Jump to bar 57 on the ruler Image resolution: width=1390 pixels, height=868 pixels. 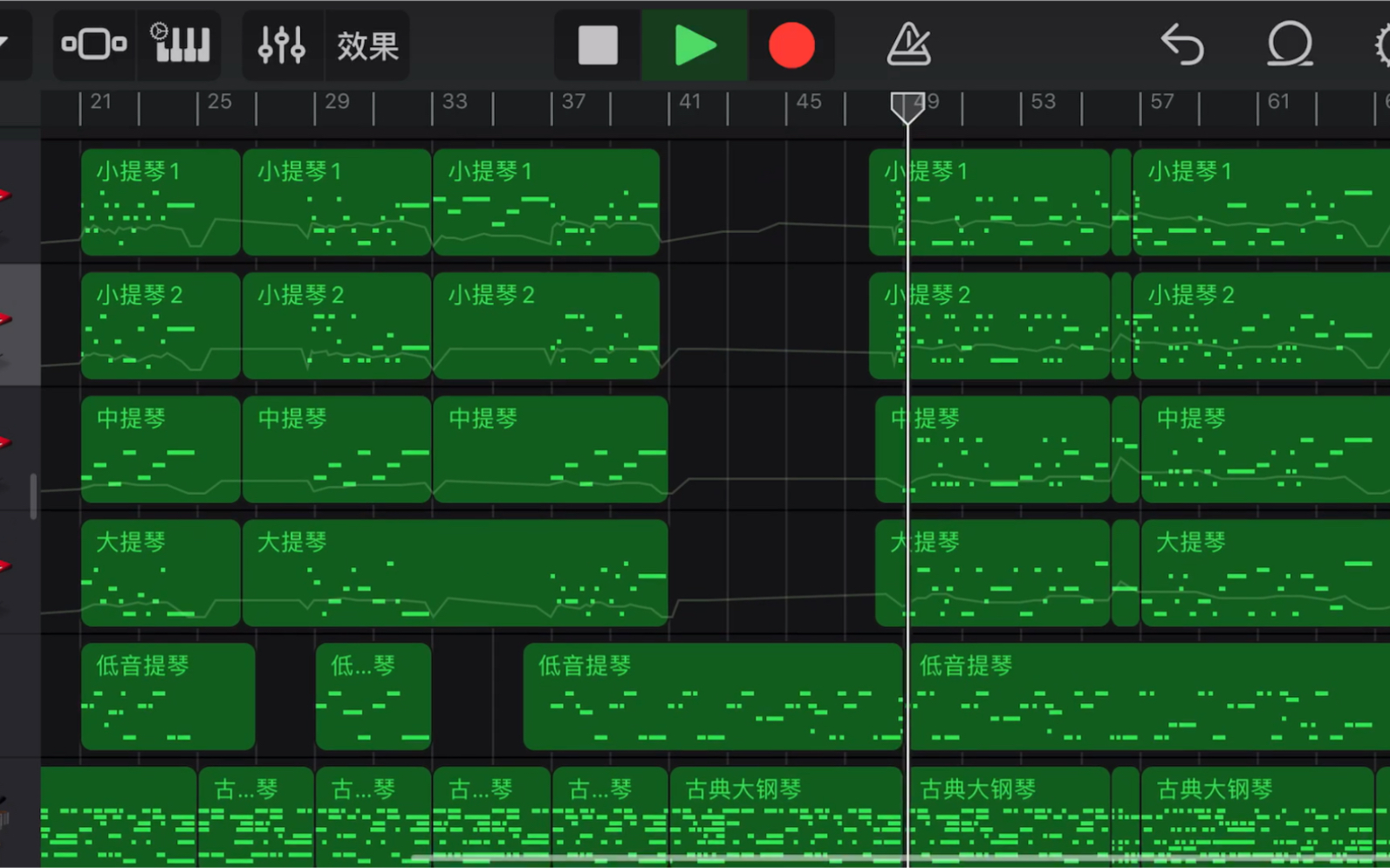[x=1161, y=102]
